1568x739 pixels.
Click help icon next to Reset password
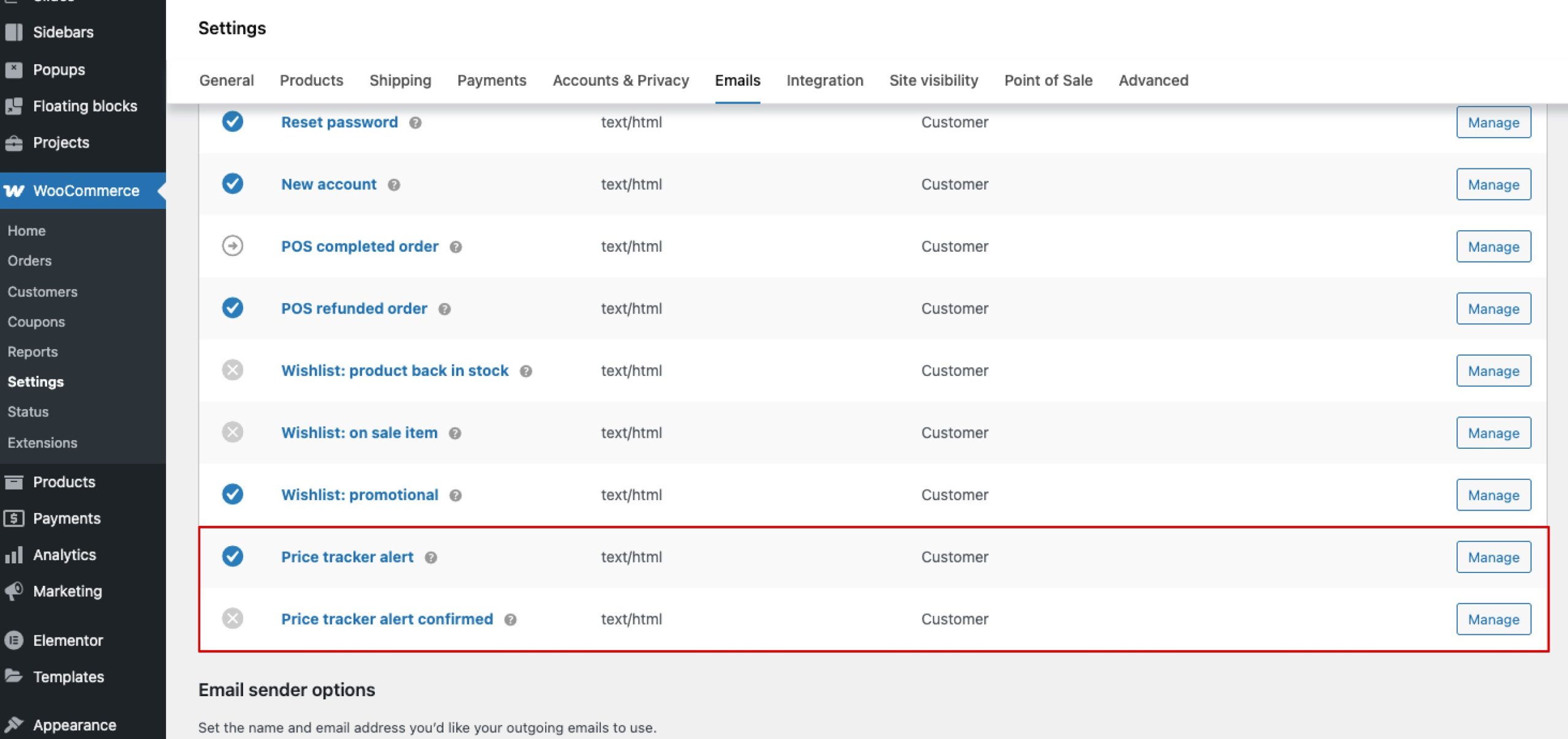pyautogui.click(x=415, y=122)
